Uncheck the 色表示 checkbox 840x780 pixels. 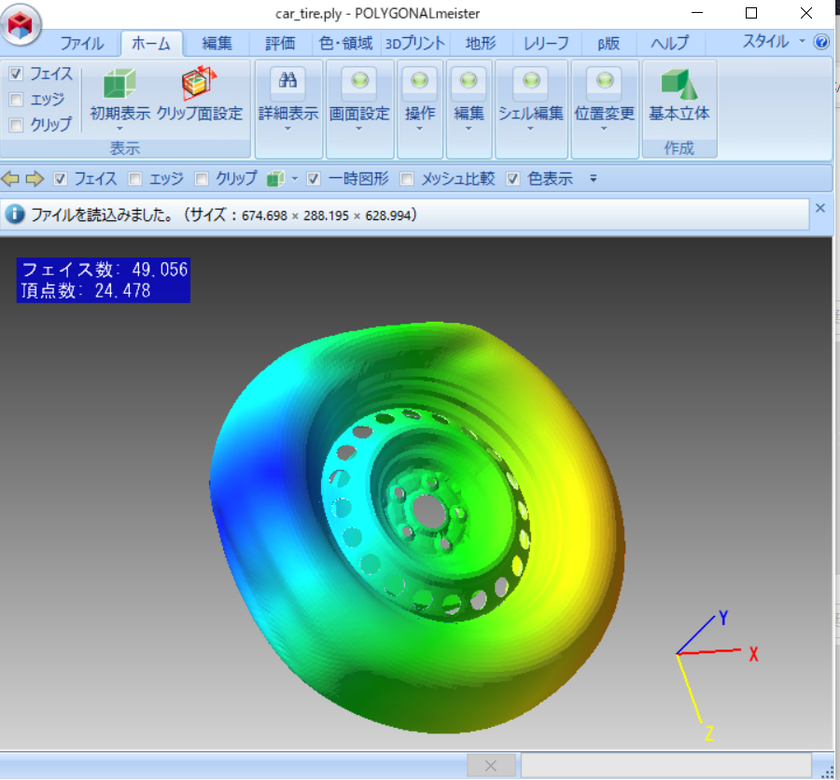coord(514,179)
